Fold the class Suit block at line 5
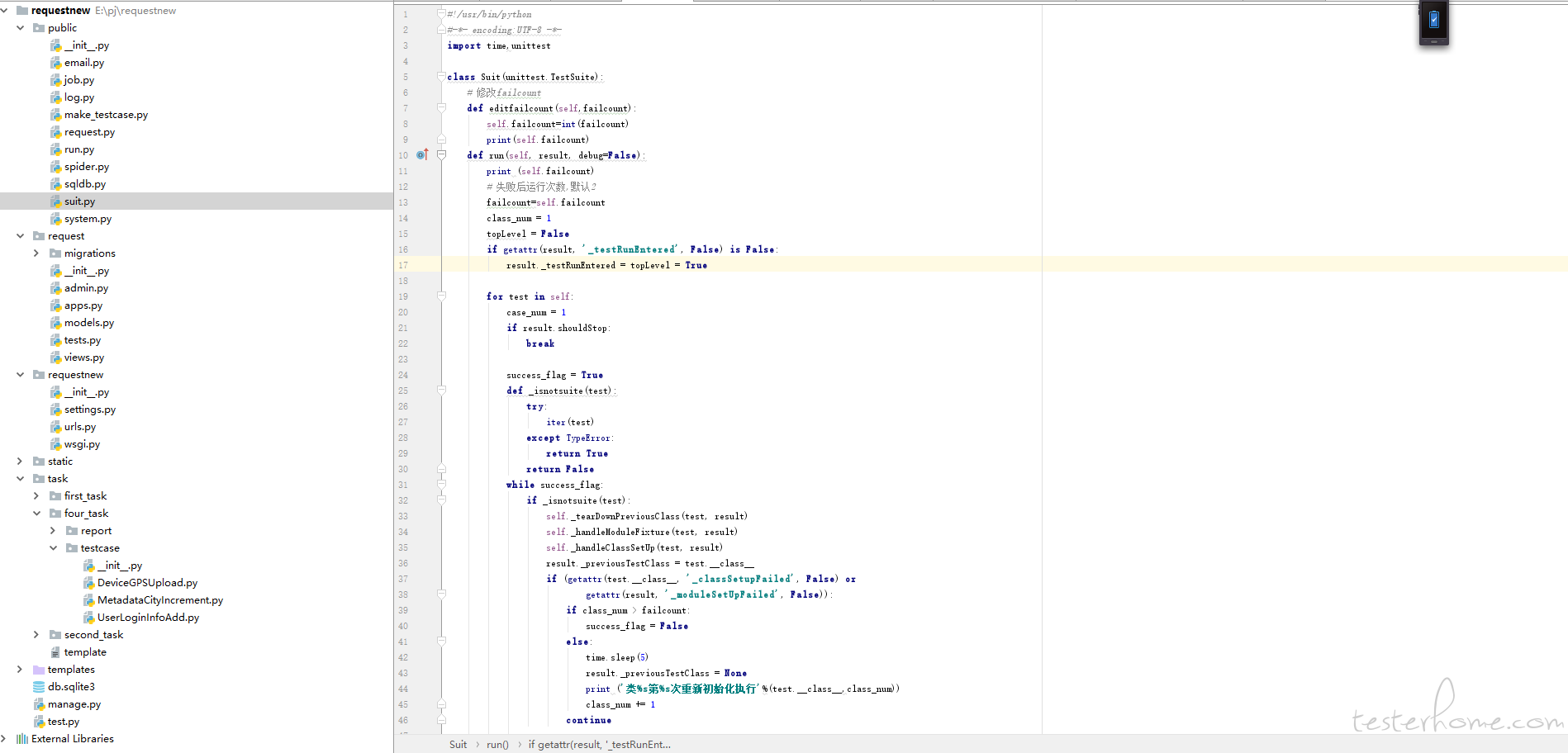The height and width of the screenshot is (753, 1568). (x=441, y=77)
